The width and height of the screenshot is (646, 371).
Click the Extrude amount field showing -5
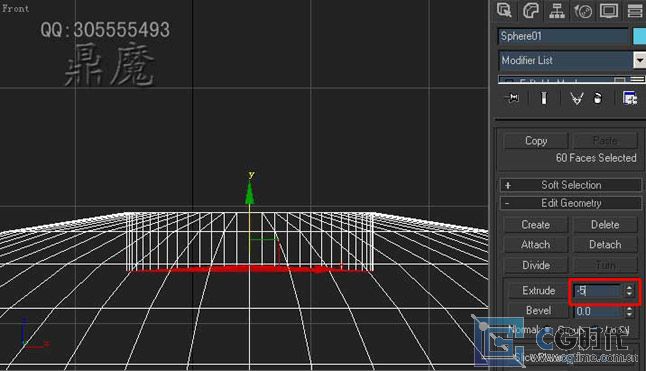click(597, 291)
